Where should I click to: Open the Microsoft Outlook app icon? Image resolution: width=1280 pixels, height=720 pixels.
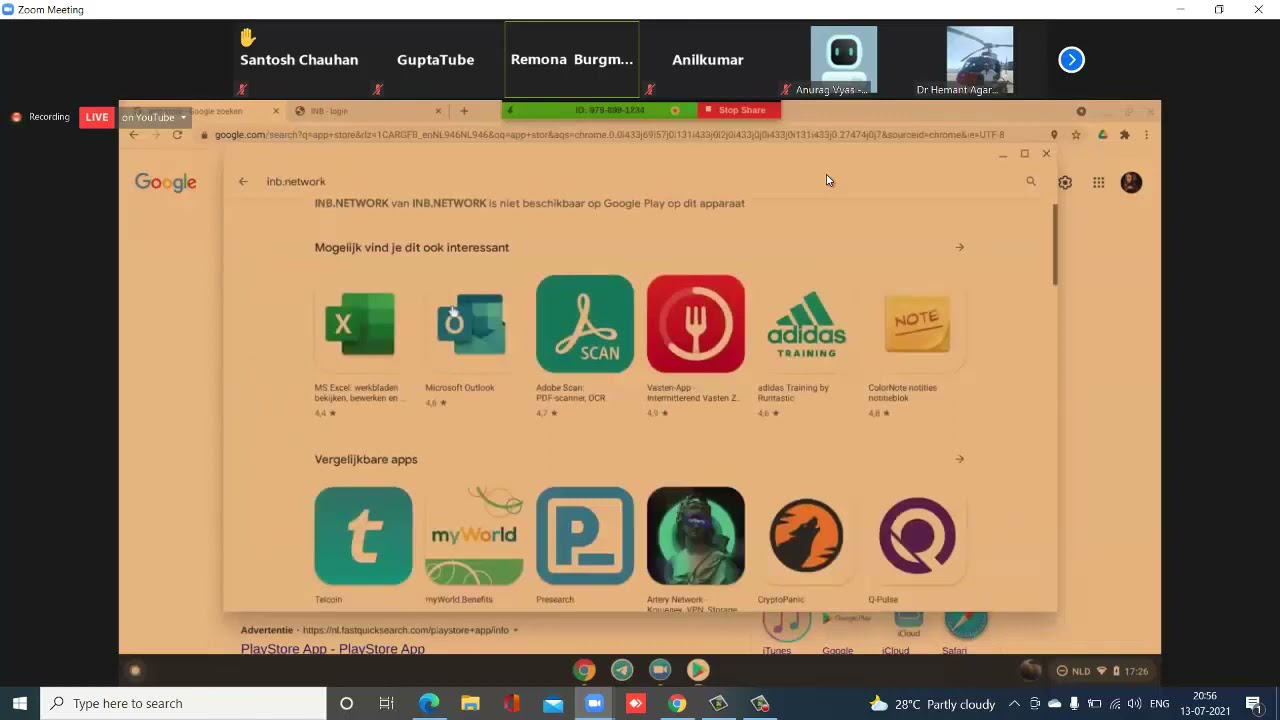tap(473, 324)
